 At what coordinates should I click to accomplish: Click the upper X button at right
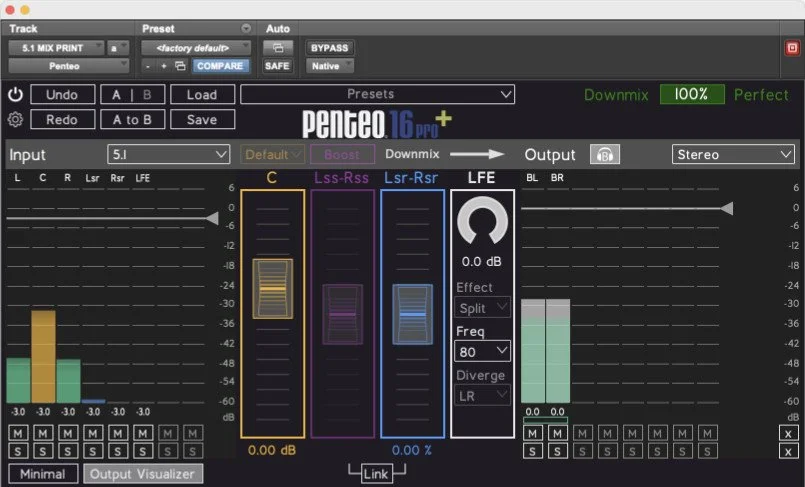[788, 434]
